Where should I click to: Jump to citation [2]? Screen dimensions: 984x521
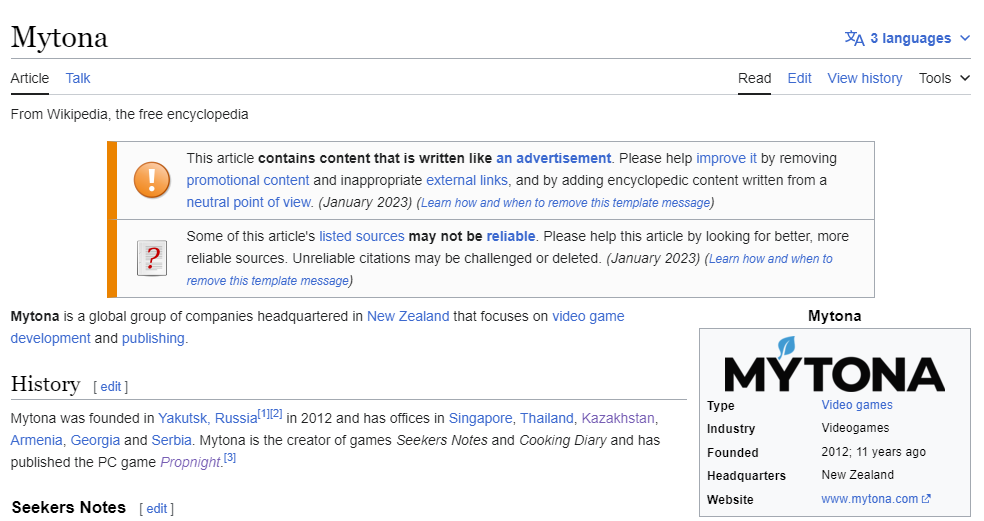(276, 414)
